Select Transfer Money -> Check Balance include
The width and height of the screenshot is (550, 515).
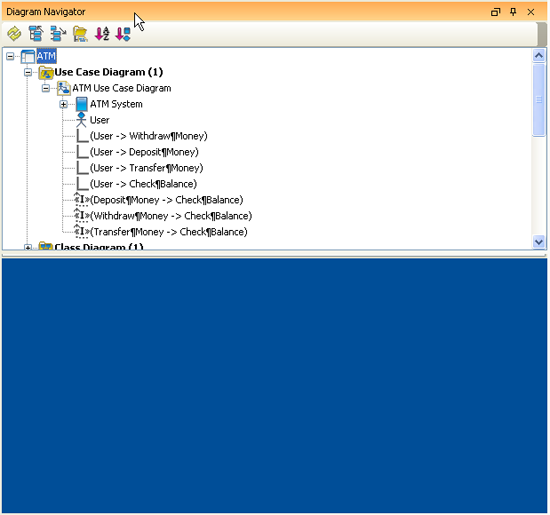point(169,232)
